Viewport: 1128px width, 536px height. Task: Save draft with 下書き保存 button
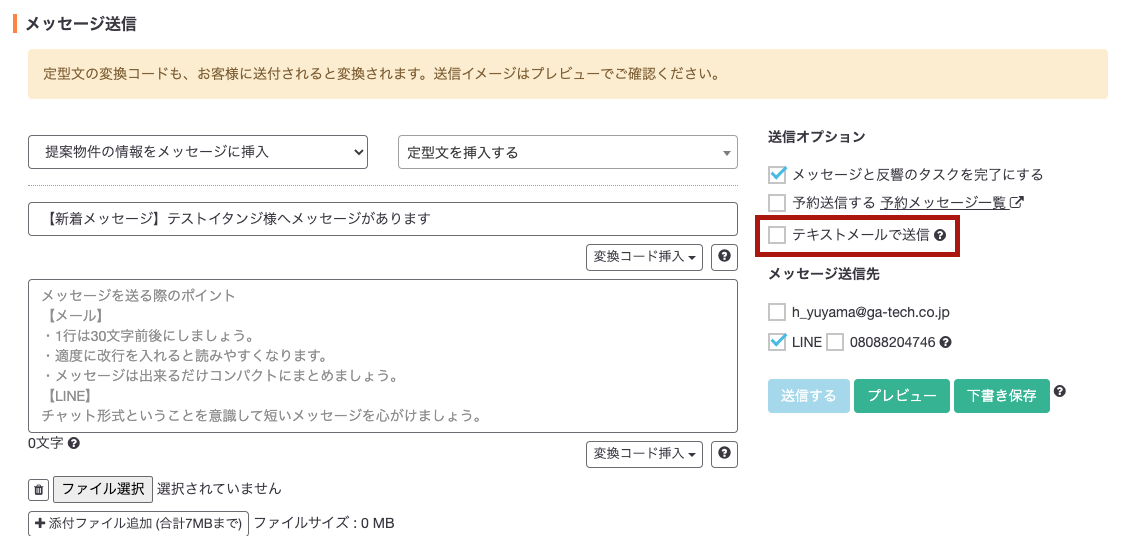tap(1001, 396)
